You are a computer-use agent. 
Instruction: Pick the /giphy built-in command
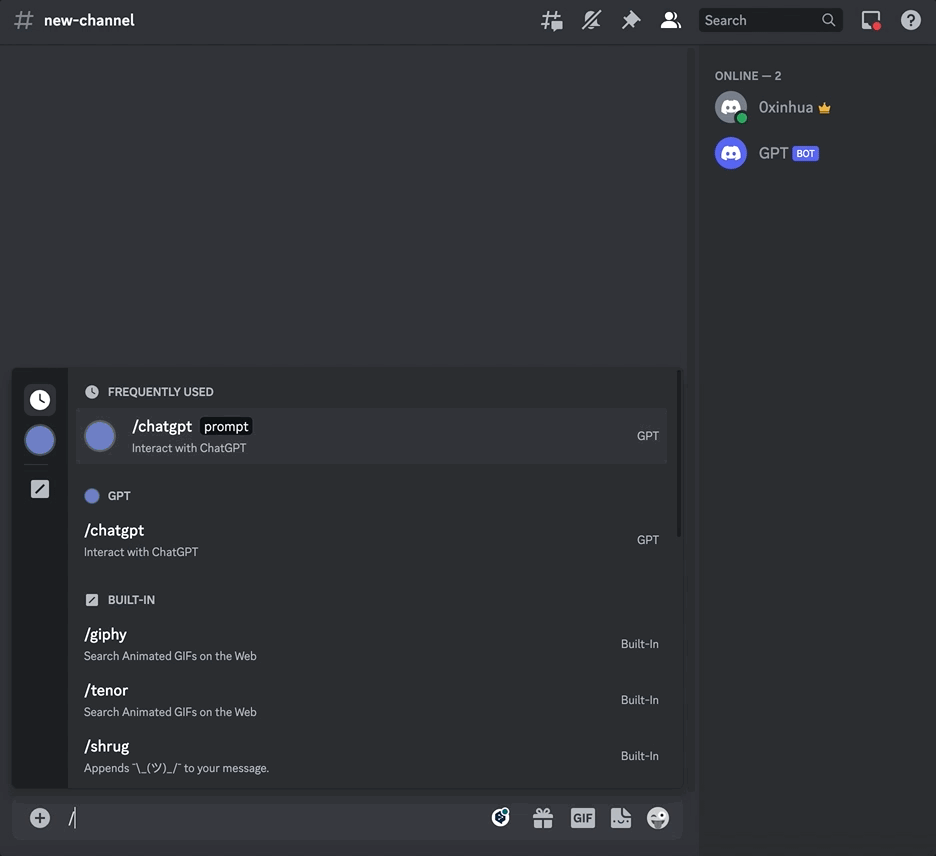[x=371, y=644]
